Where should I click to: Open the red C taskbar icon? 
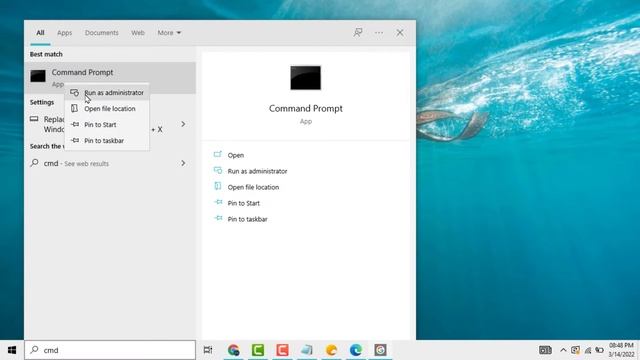282,350
